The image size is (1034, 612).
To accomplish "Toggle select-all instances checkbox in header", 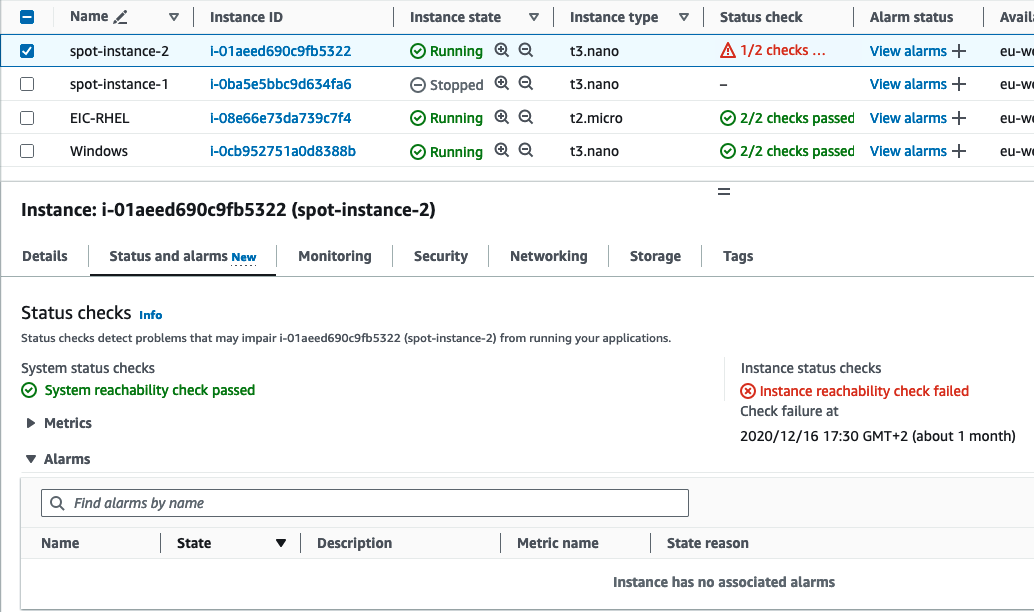I will (27, 17).
